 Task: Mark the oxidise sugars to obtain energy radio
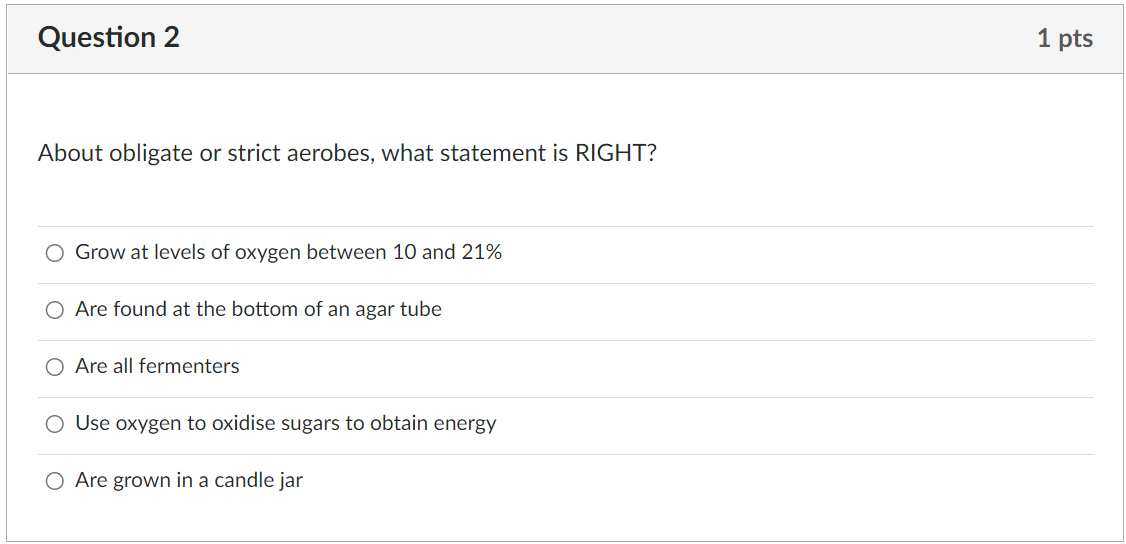pyautogui.click(x=55, y=424)
